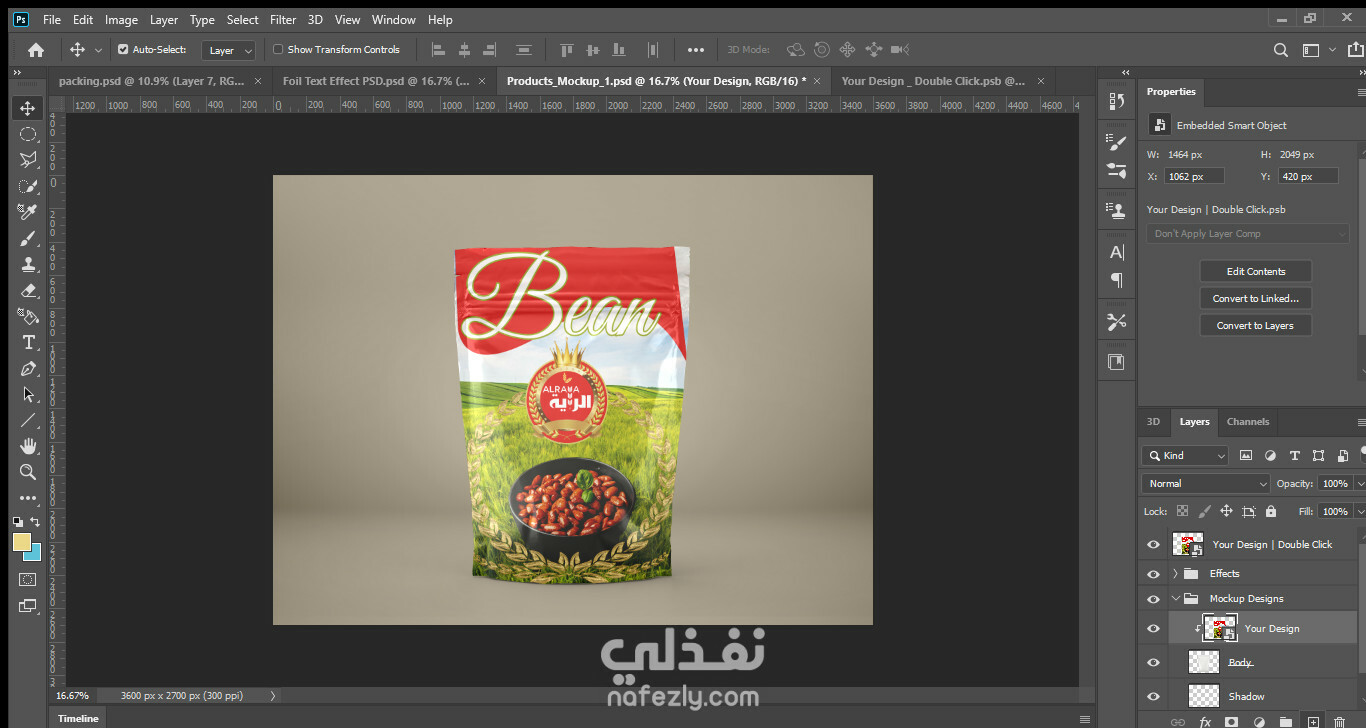Open the Kind filter dropdown

[1185, 455]
